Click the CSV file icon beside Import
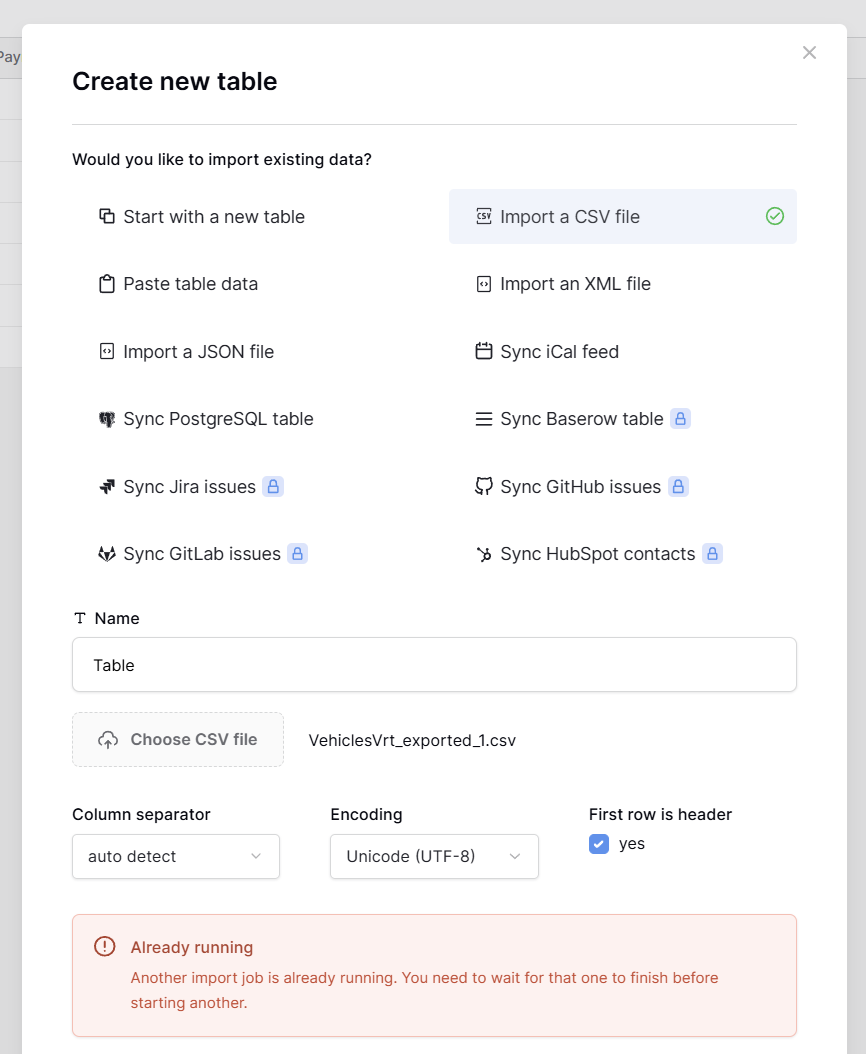Screen dimensions: 866x1054 pos(484,217)
